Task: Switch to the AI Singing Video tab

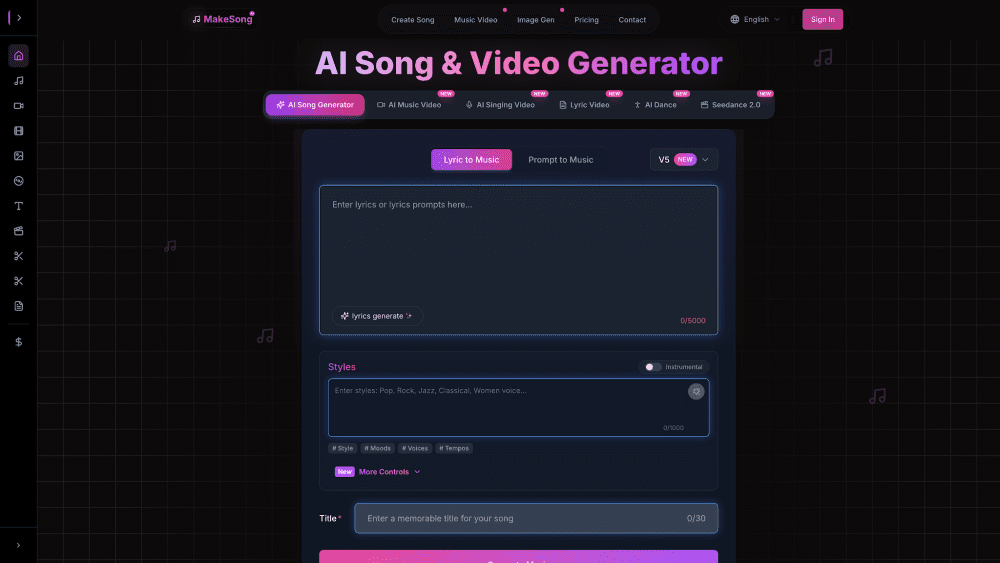Action: coord(500,105)
